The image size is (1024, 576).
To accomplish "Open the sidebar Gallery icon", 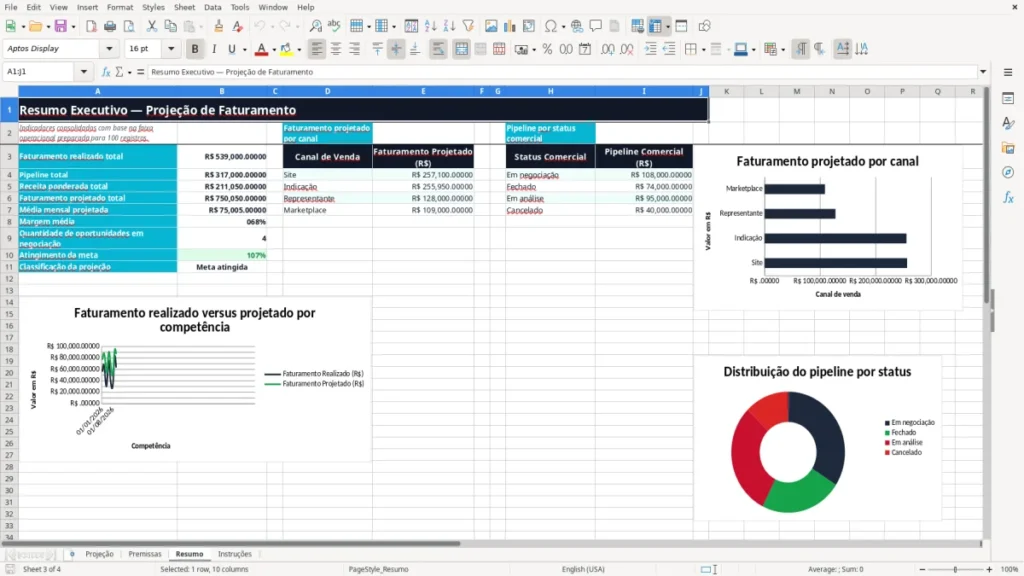I will click(1008, 148).
